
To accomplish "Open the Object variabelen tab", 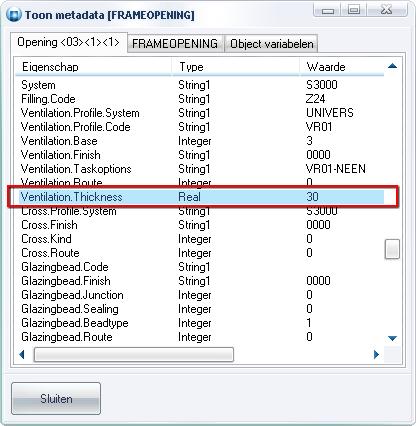I will [271, 44].
